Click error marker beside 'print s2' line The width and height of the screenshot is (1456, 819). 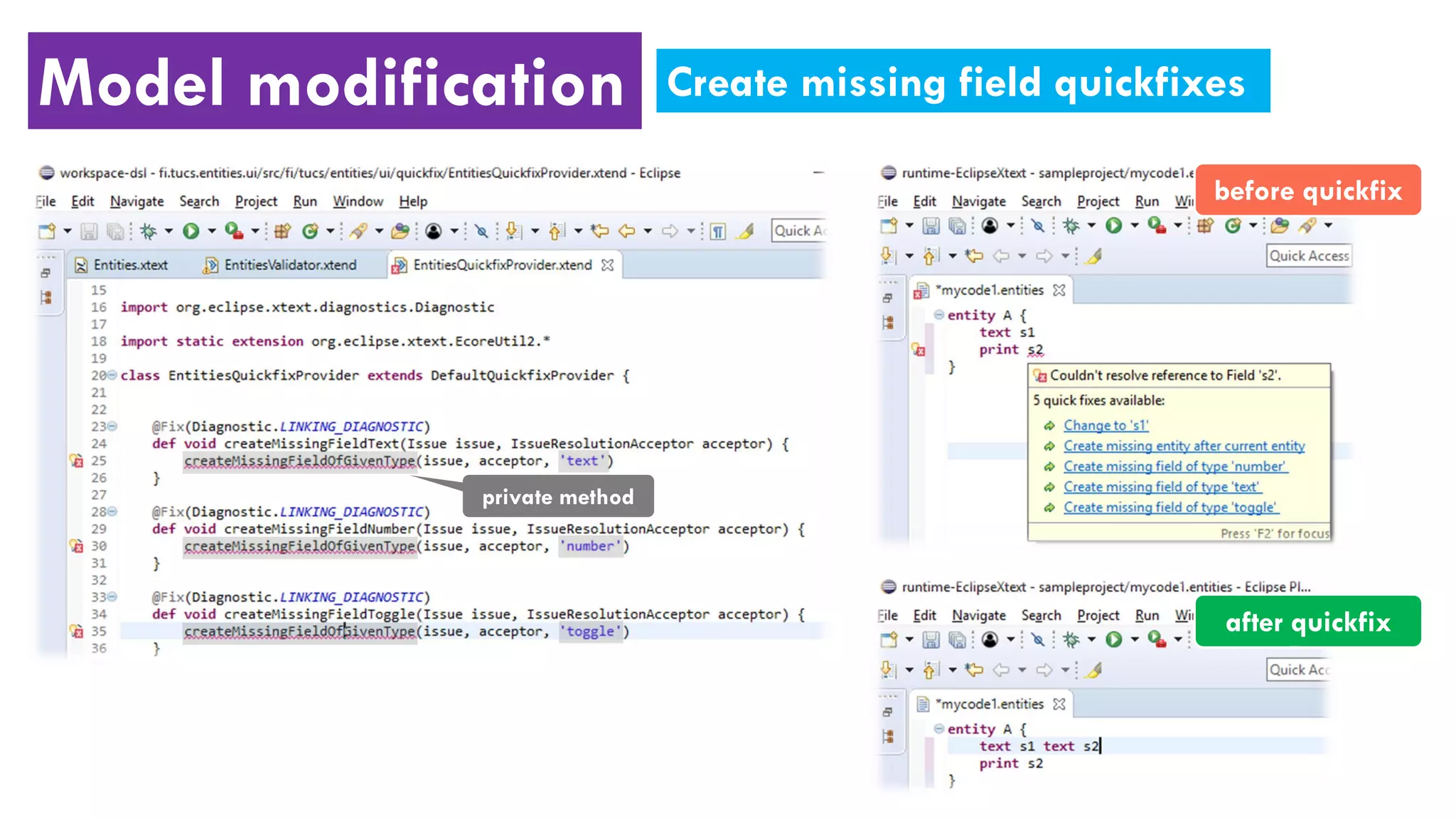tap(919, 350)
